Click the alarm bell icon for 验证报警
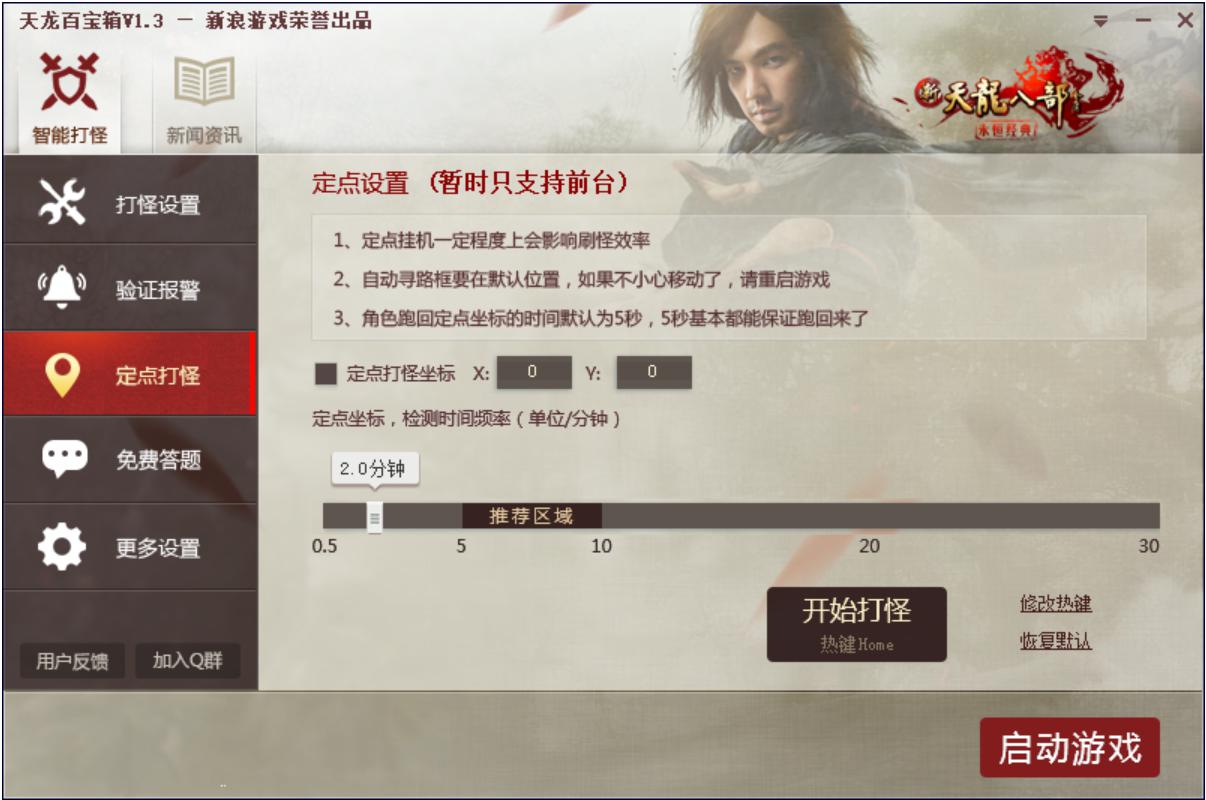This screenshot has height=800, width=1206. pos(62,288)
